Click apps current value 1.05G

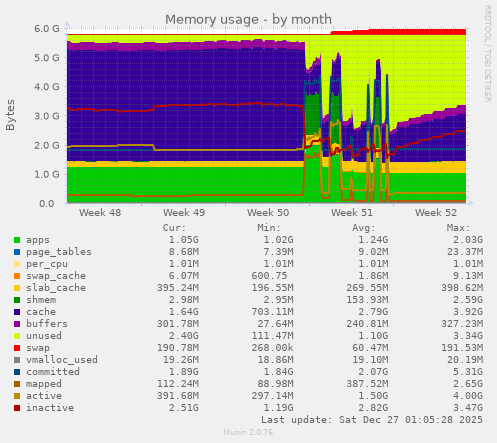point(184,240)
